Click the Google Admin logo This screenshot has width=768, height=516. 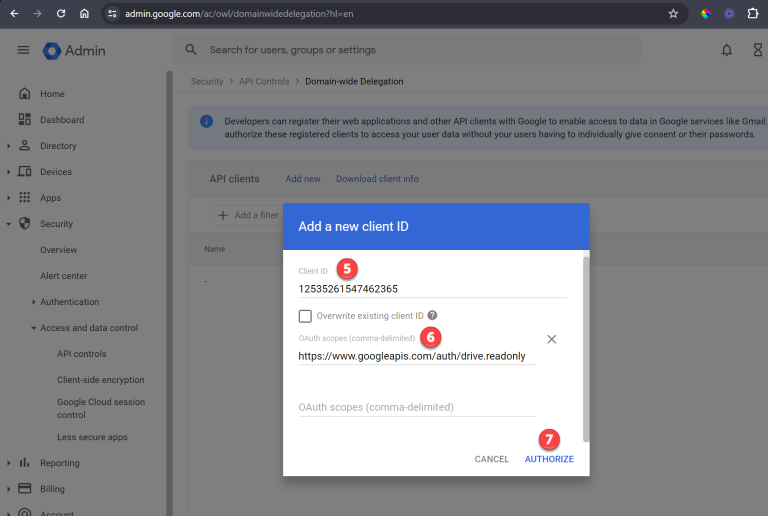point(74,50)
